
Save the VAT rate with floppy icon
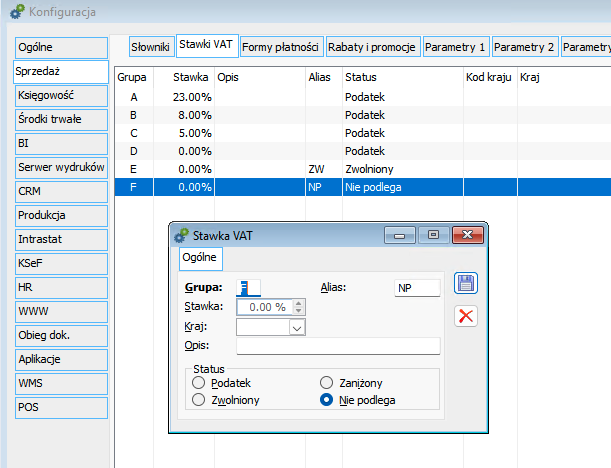coord(465,284)
